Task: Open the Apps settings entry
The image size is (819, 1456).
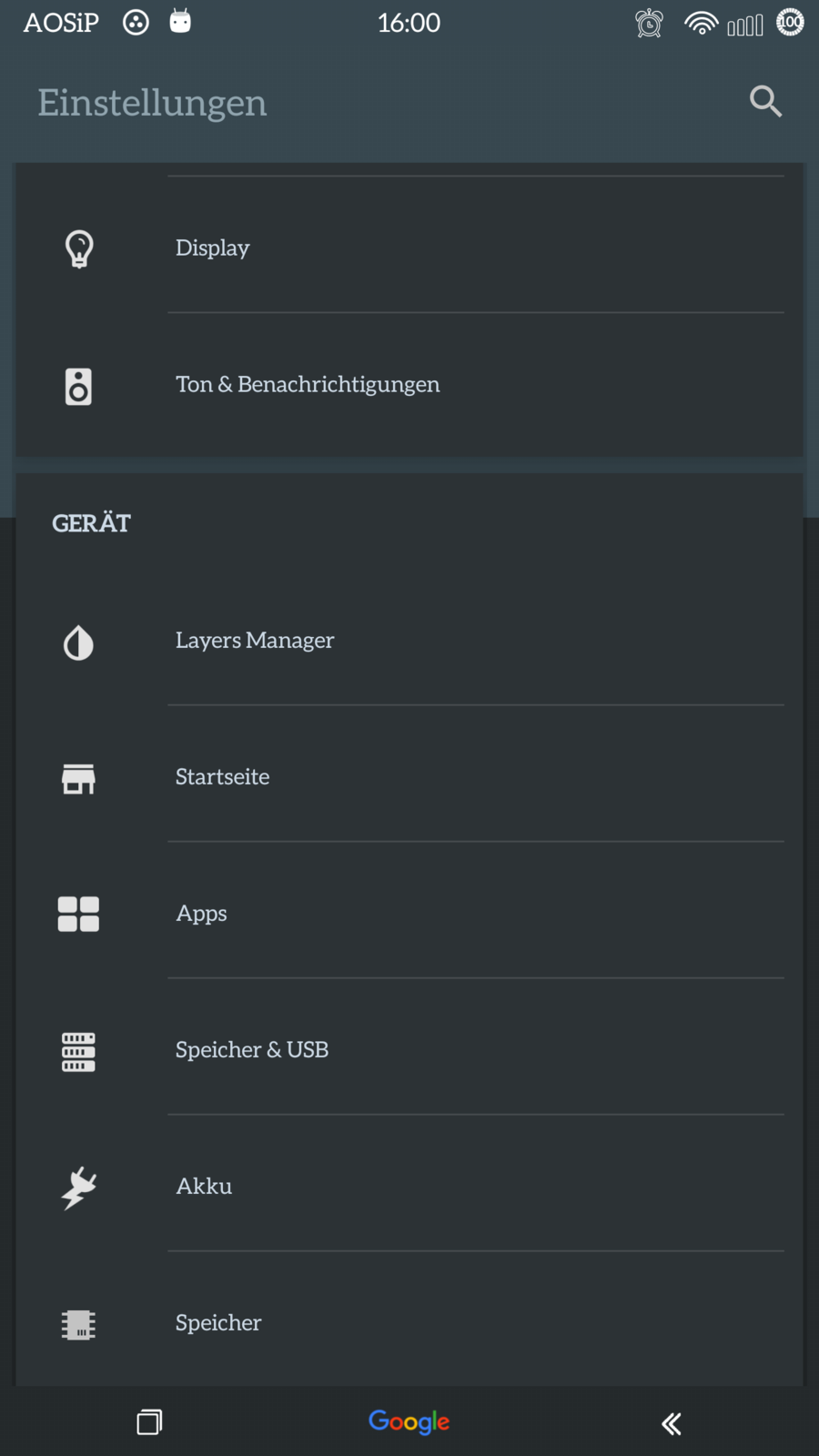Action: (202, 914)
